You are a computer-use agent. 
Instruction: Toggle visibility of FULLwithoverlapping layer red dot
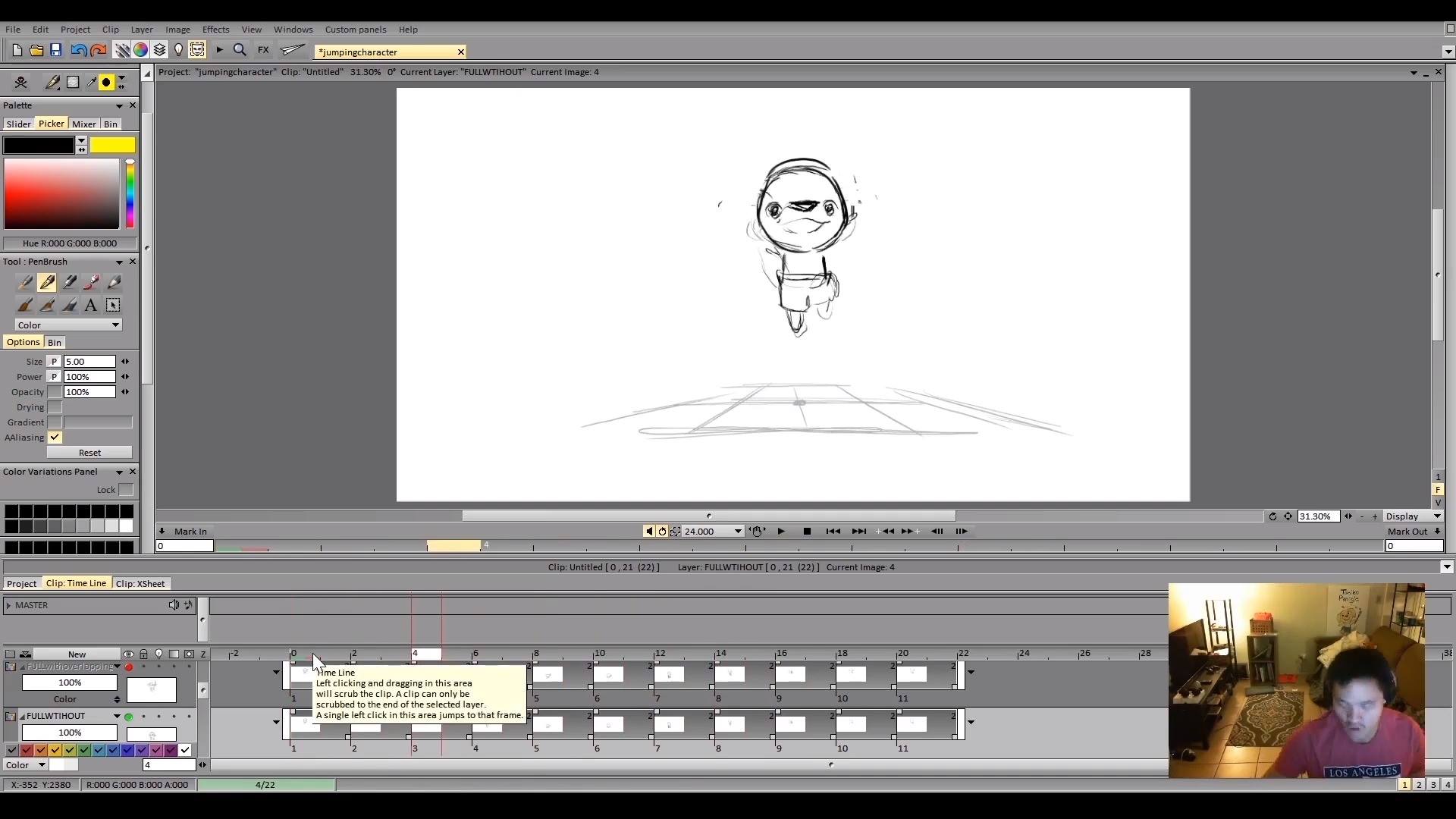(129, 667)
